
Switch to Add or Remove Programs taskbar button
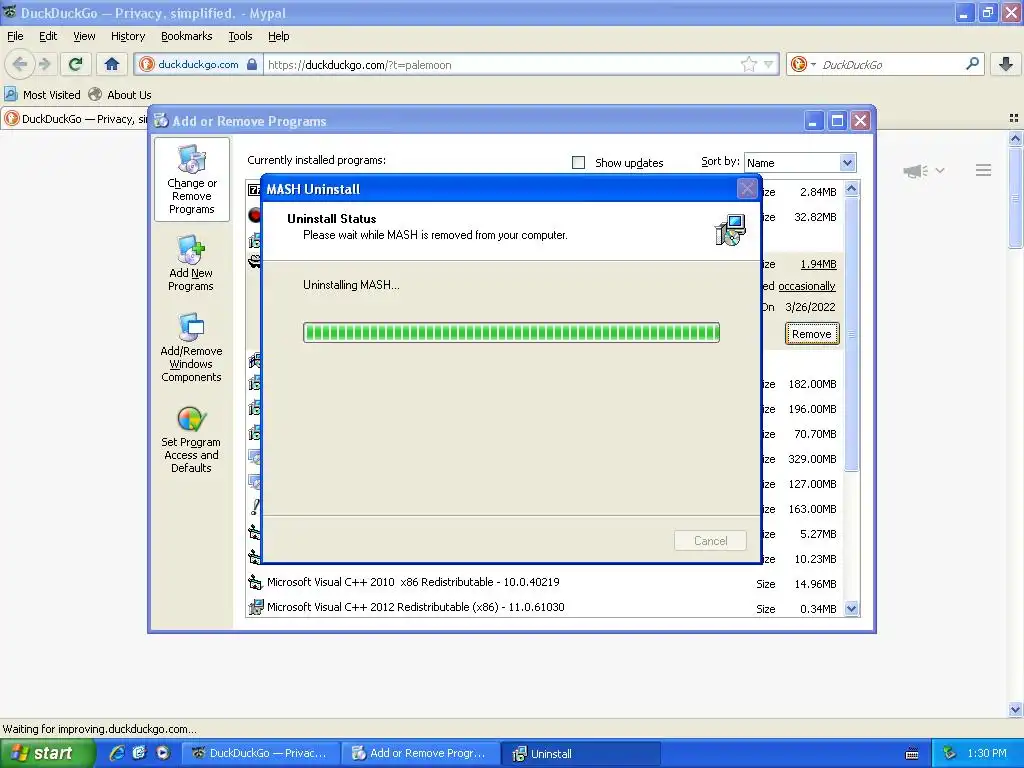(421, 753)
